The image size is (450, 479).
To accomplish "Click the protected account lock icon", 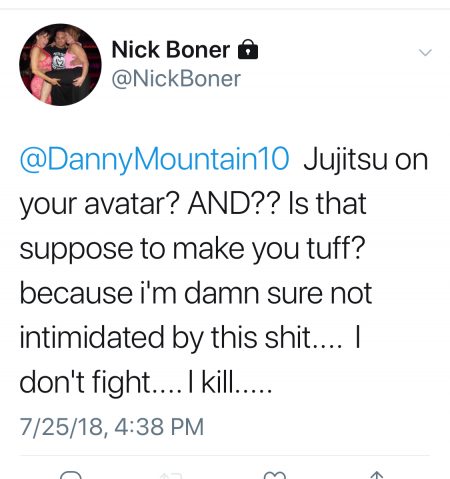I will (x=247, y=49).
